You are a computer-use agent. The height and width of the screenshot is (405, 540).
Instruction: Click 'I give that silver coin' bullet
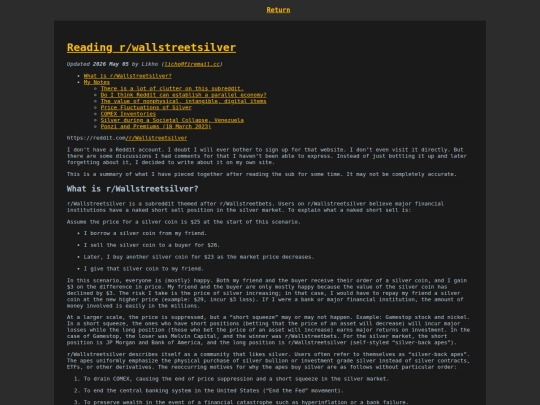[144, 269]
